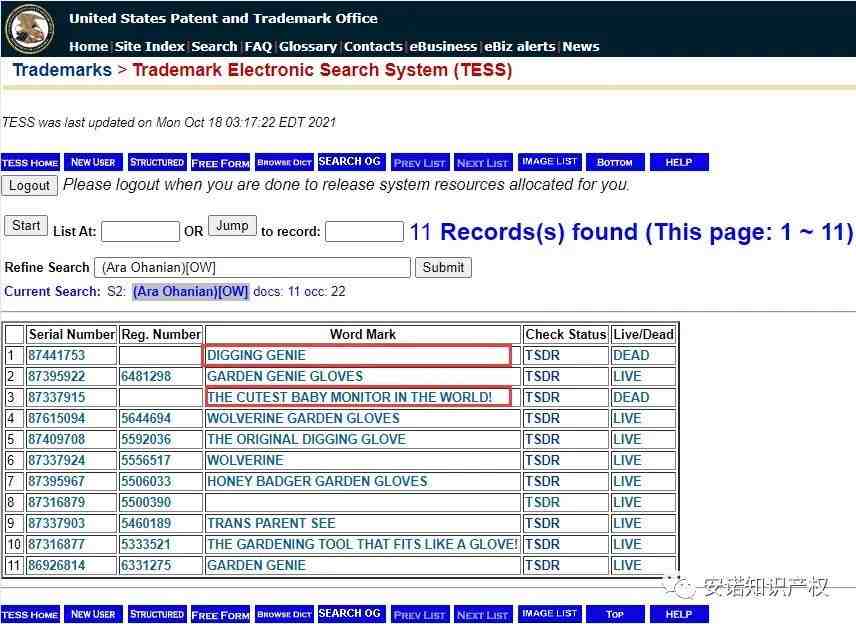856x624 pixels.
Task: Click TESS Home in the bottom toolbar
Action: (x=30, y=614)
